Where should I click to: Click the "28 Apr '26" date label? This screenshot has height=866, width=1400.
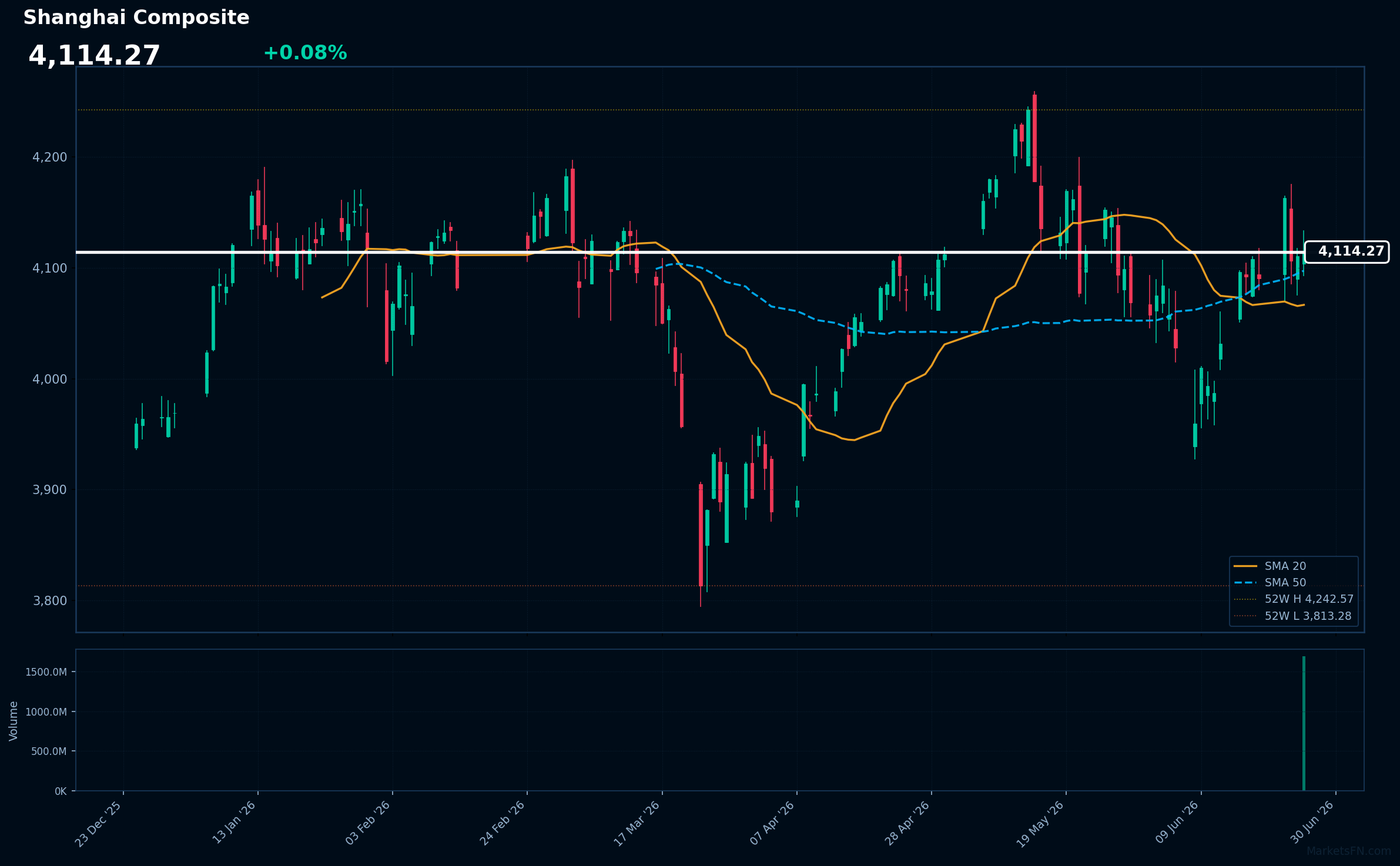tap(907, 823)
